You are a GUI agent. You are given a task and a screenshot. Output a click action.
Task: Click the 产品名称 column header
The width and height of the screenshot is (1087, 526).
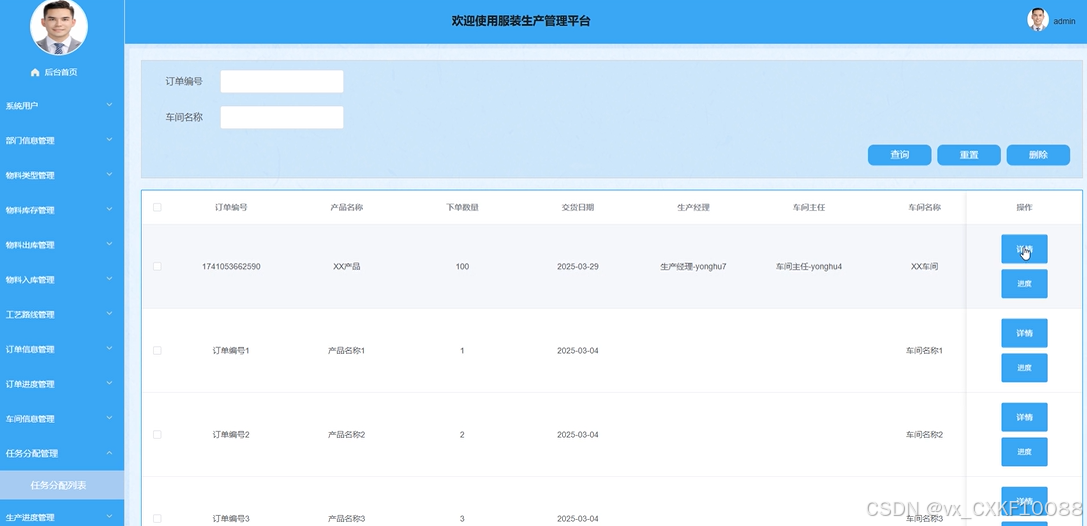[x=347, y=207]
